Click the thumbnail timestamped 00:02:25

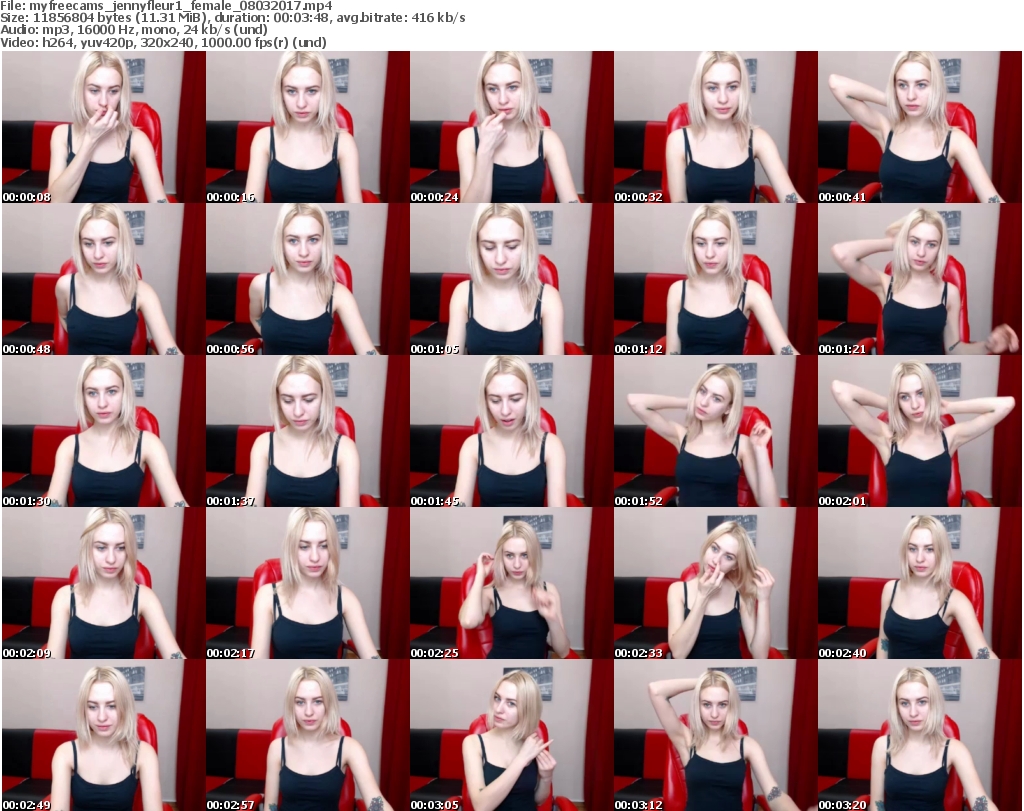pyautogui.click(x=511, y=584)
